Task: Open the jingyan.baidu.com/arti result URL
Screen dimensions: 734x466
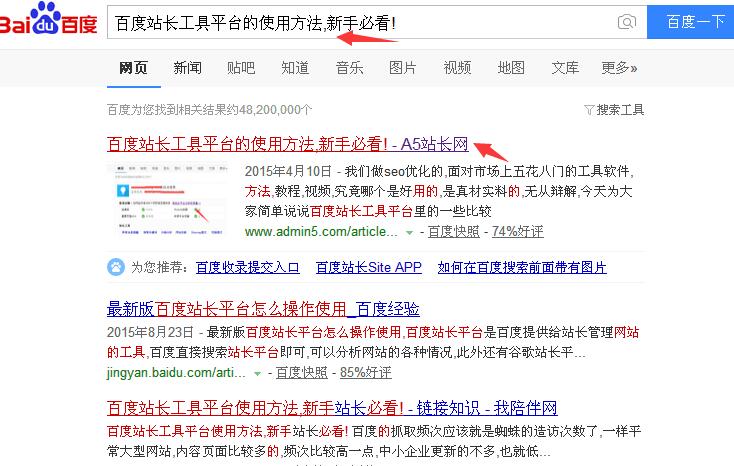Action: pos(176,373)
